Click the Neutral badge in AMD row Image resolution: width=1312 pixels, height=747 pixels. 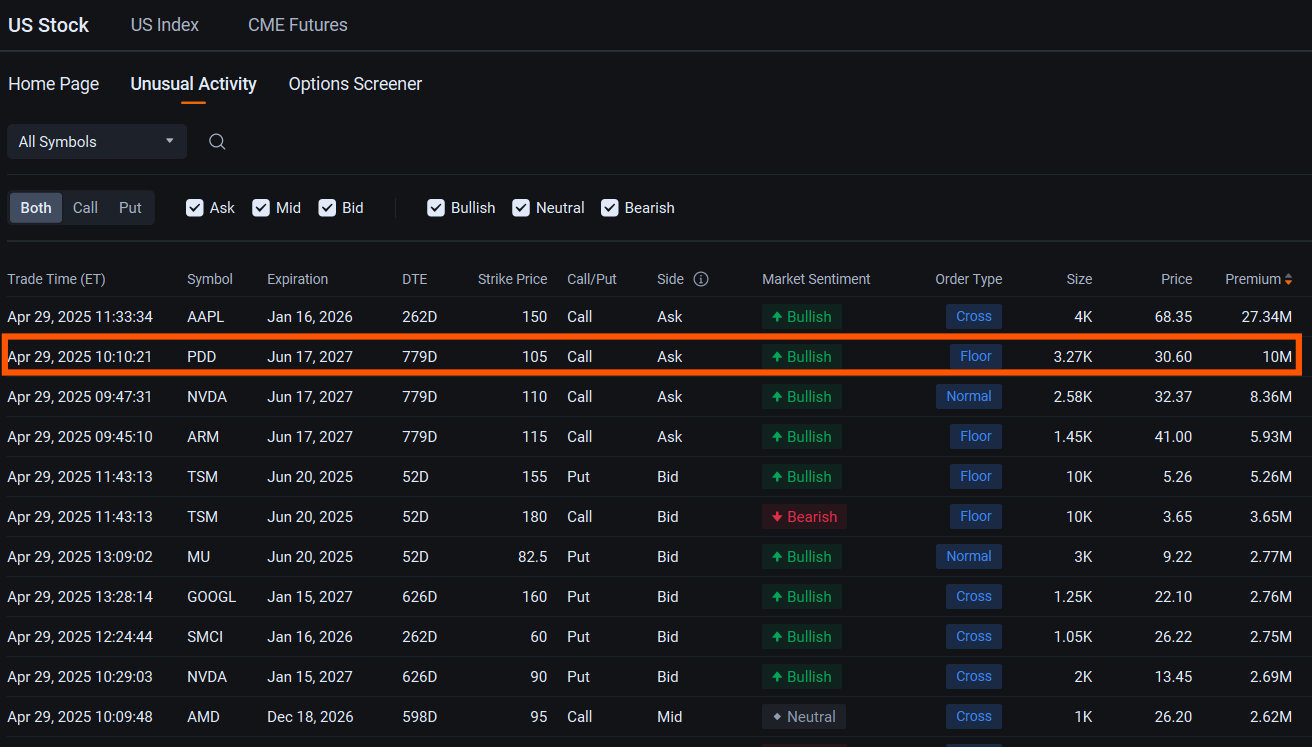coord(804,717)
